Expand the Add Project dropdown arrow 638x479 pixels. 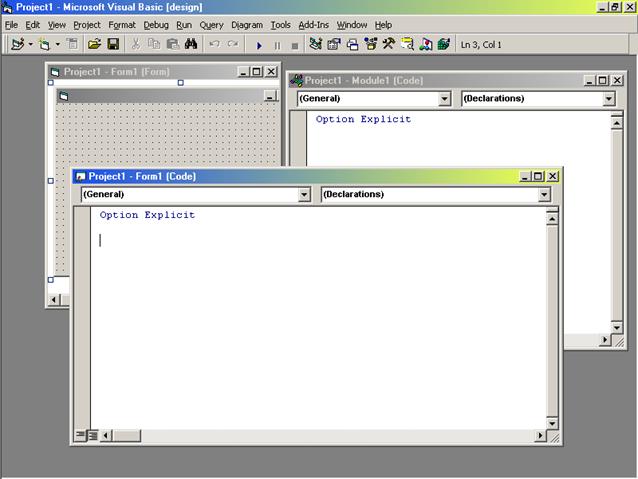tap(31, 44)
